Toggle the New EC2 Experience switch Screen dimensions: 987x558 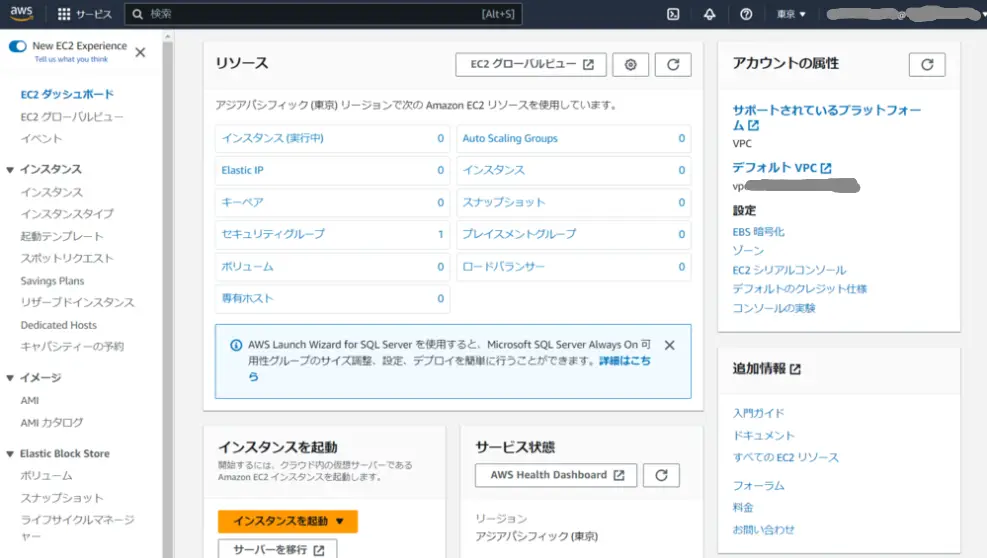point(18,46)
